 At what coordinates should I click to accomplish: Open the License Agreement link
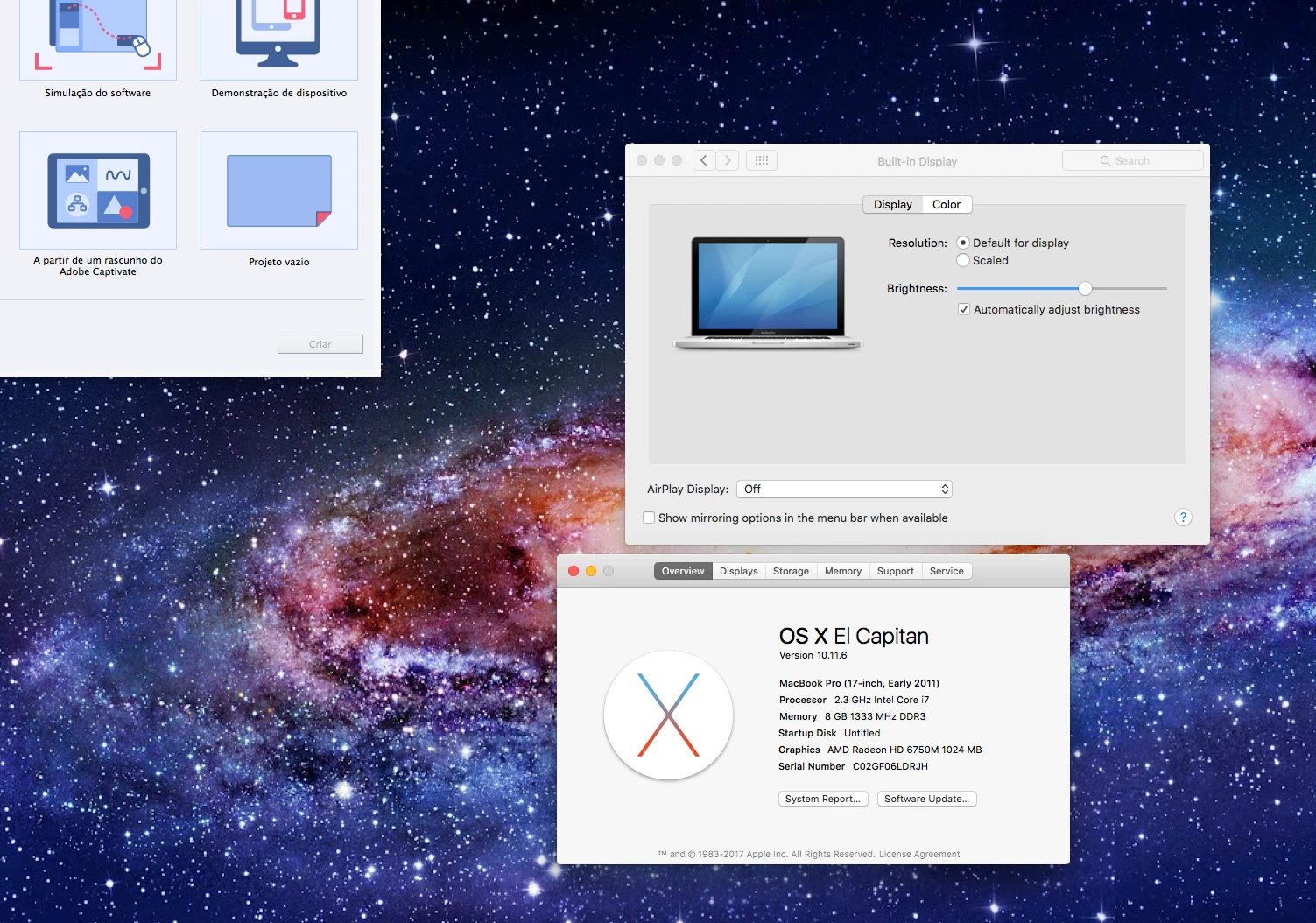(919, 855)
